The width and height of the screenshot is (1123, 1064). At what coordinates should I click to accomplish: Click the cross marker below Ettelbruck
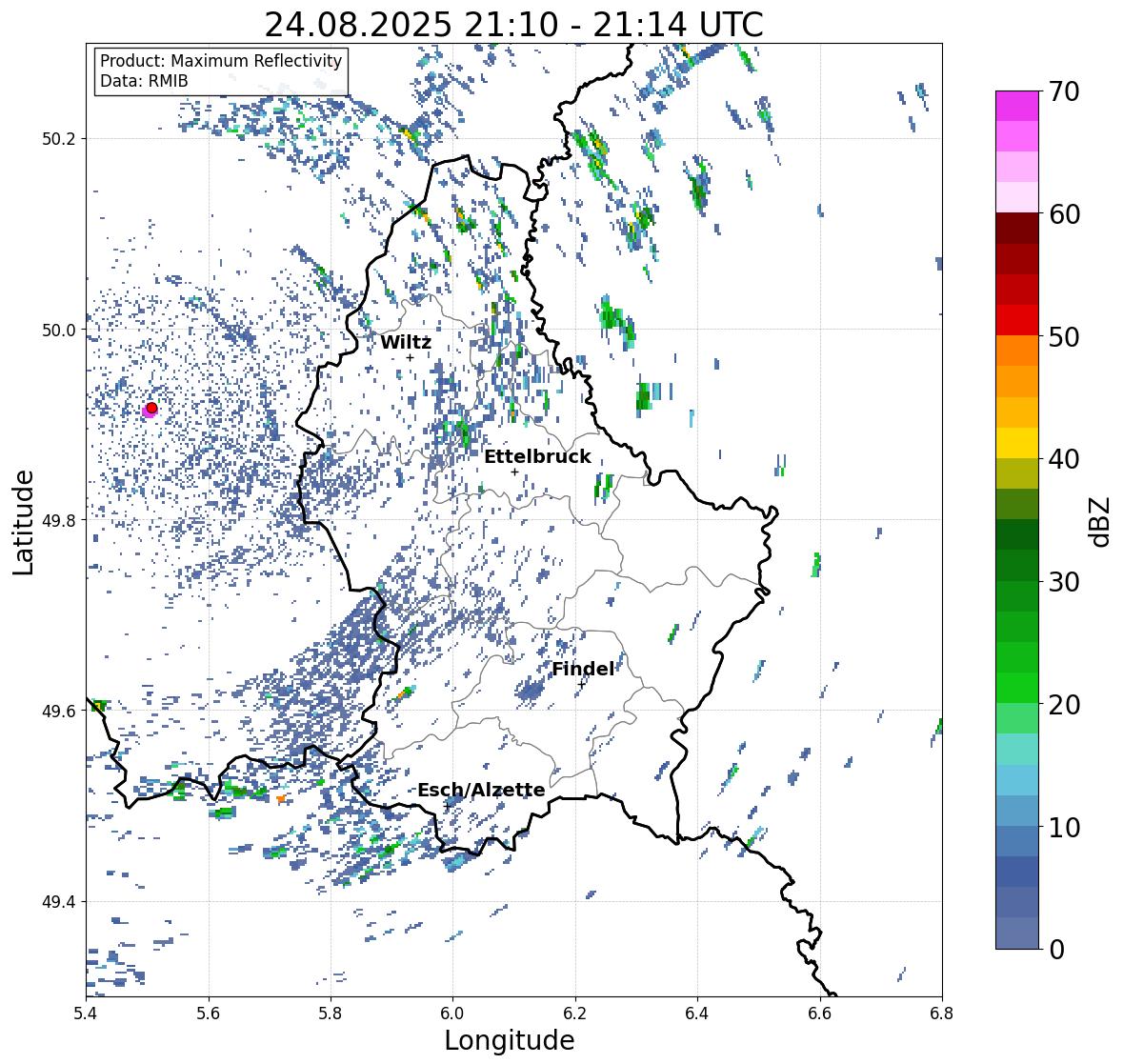coord(514,472)
